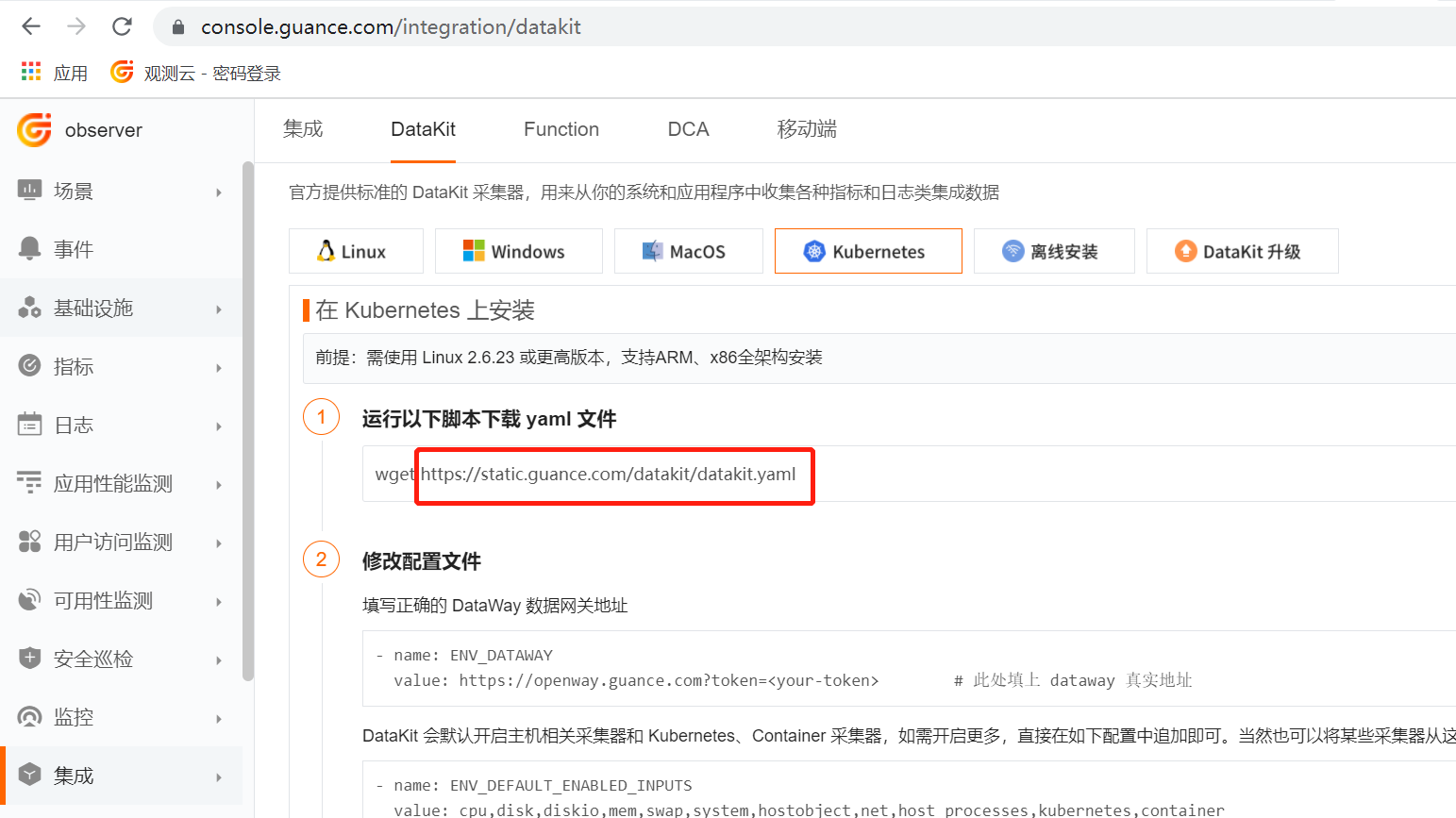Screen dimensions: 1456x818
Task: Click the 可用性监测 icon
Action: [30, 600]
